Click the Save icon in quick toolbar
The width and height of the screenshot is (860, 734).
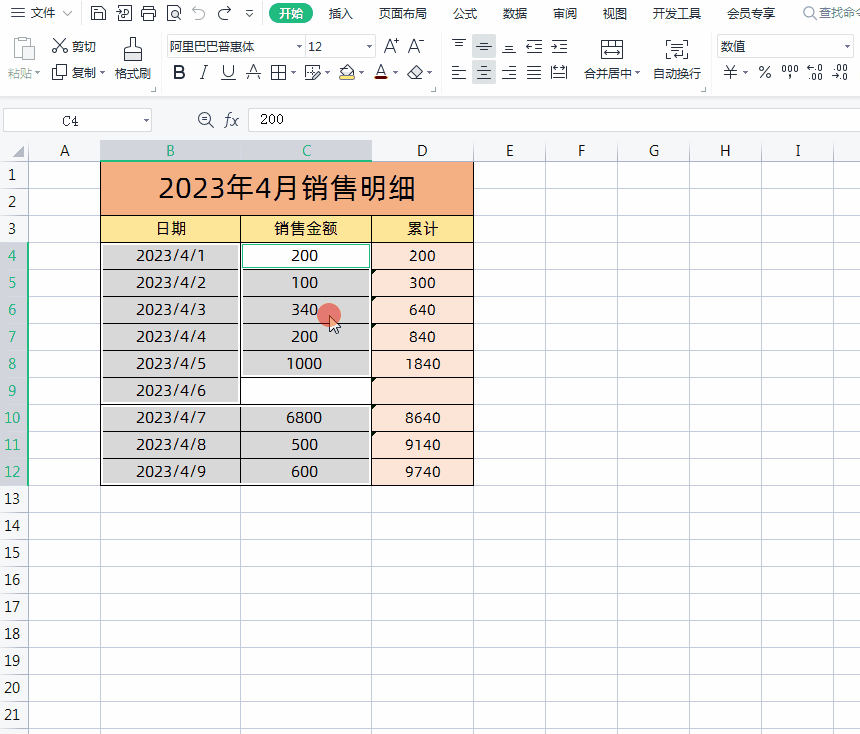coord(98,13)
